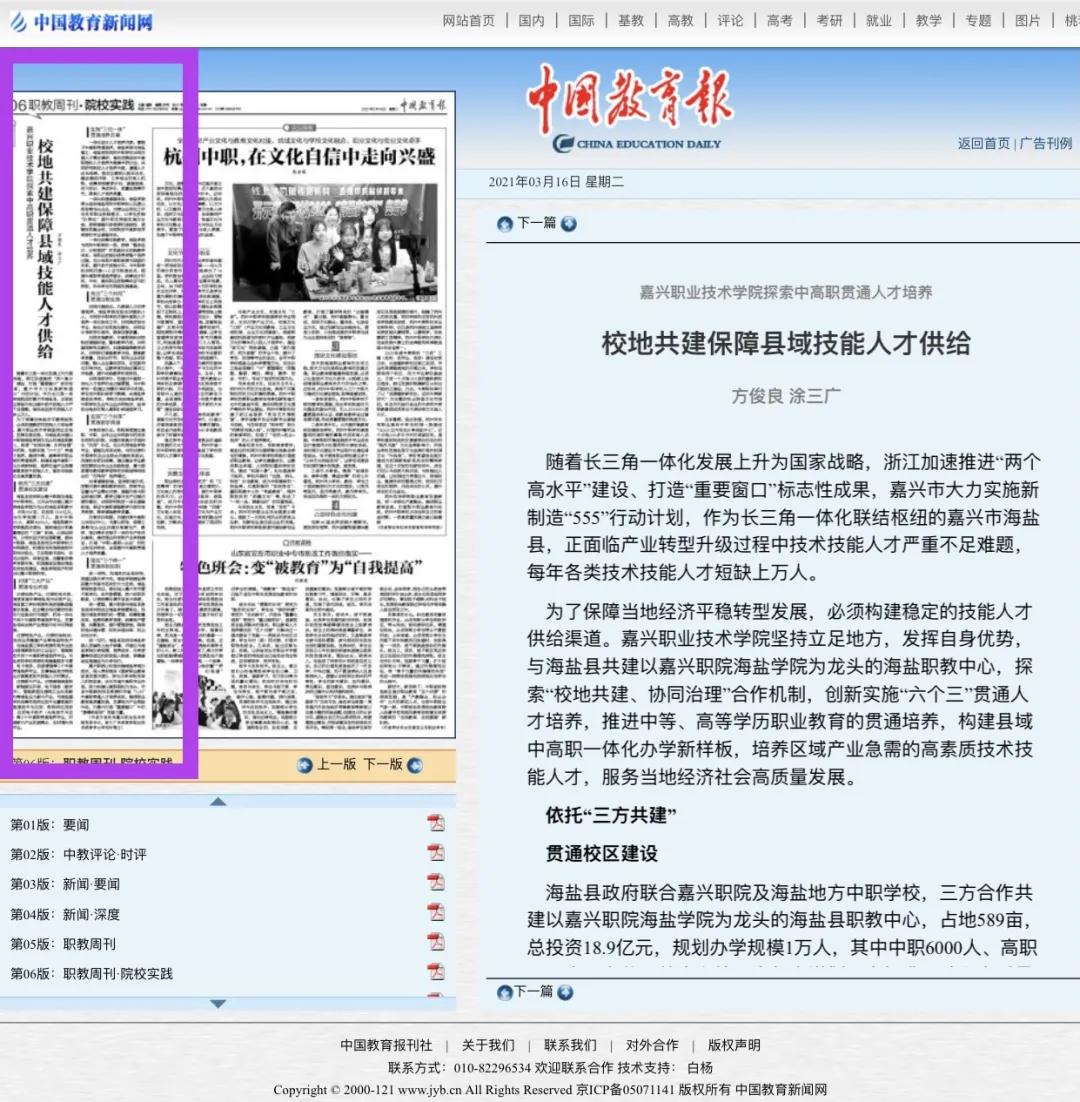
Task: Click the 返回首页 link
Action: click(x=984, y=144)
